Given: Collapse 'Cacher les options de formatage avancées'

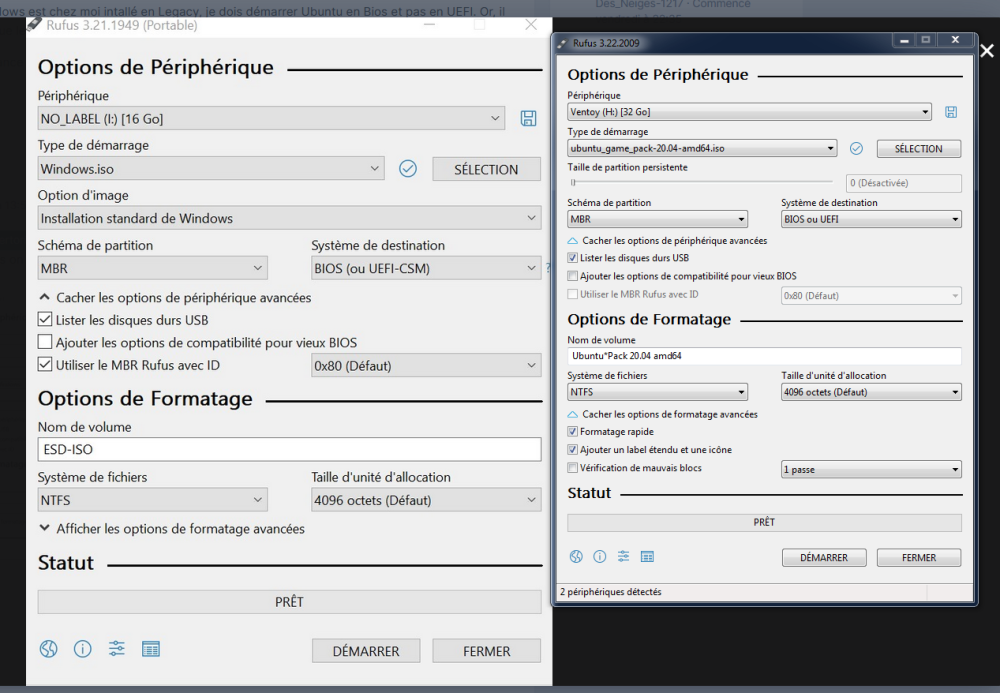Looking at the screenshot, I should (x=662, y=414).
